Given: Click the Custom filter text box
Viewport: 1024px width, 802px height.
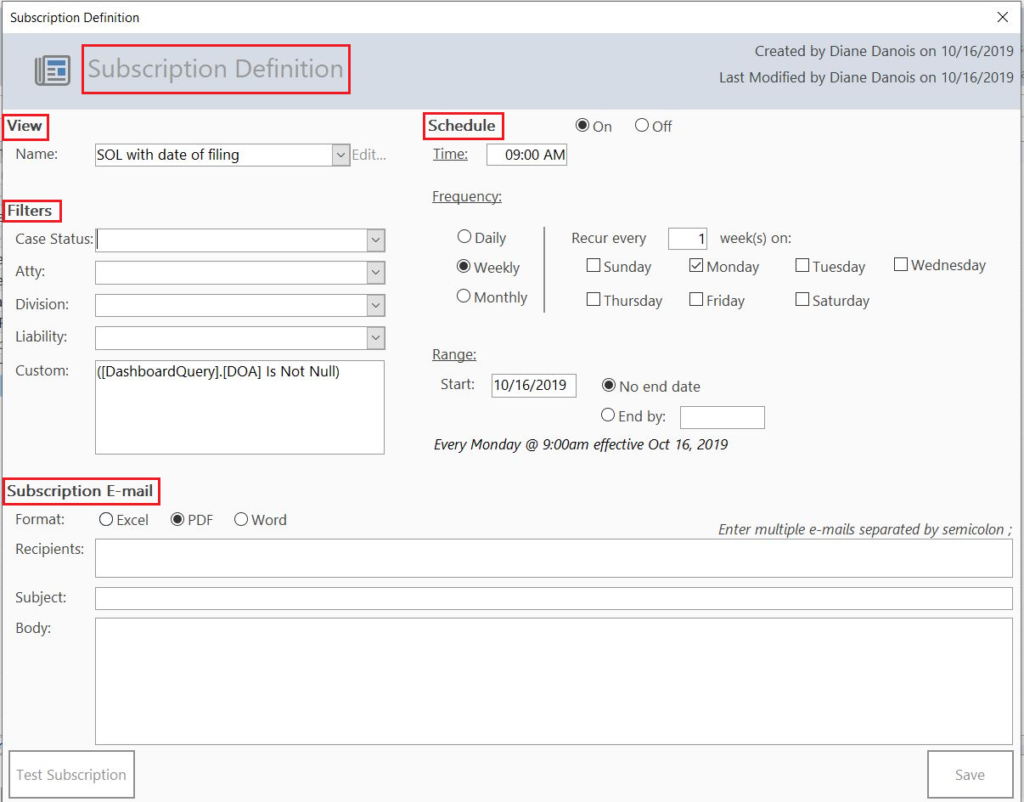Looking at the screenshot, I should coord(240,407).
